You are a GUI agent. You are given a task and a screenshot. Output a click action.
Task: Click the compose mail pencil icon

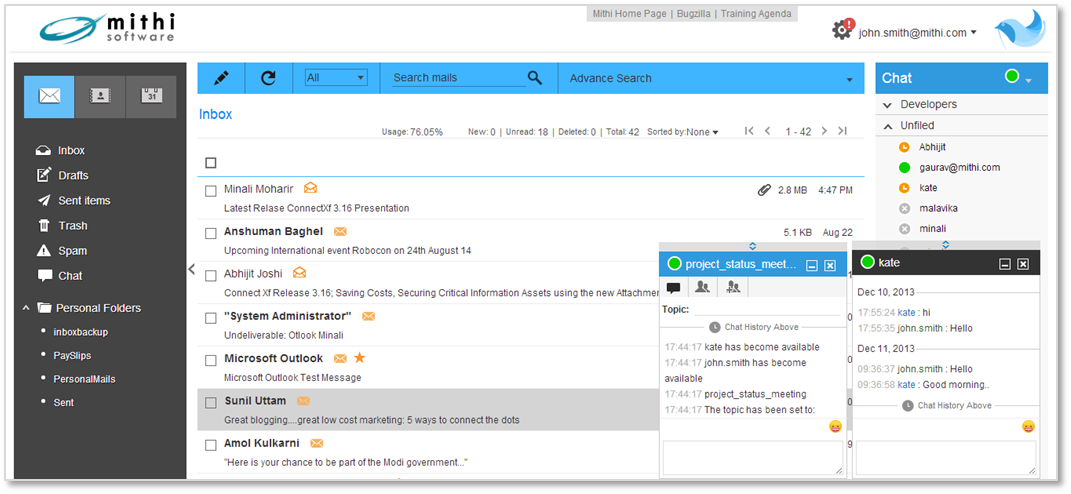click(x=221, y=78)
